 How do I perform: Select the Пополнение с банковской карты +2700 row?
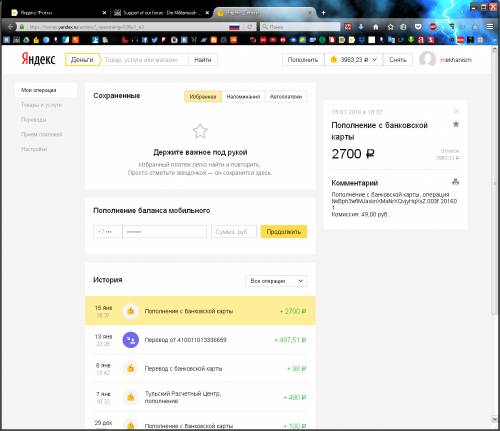[x=200, y=311]
